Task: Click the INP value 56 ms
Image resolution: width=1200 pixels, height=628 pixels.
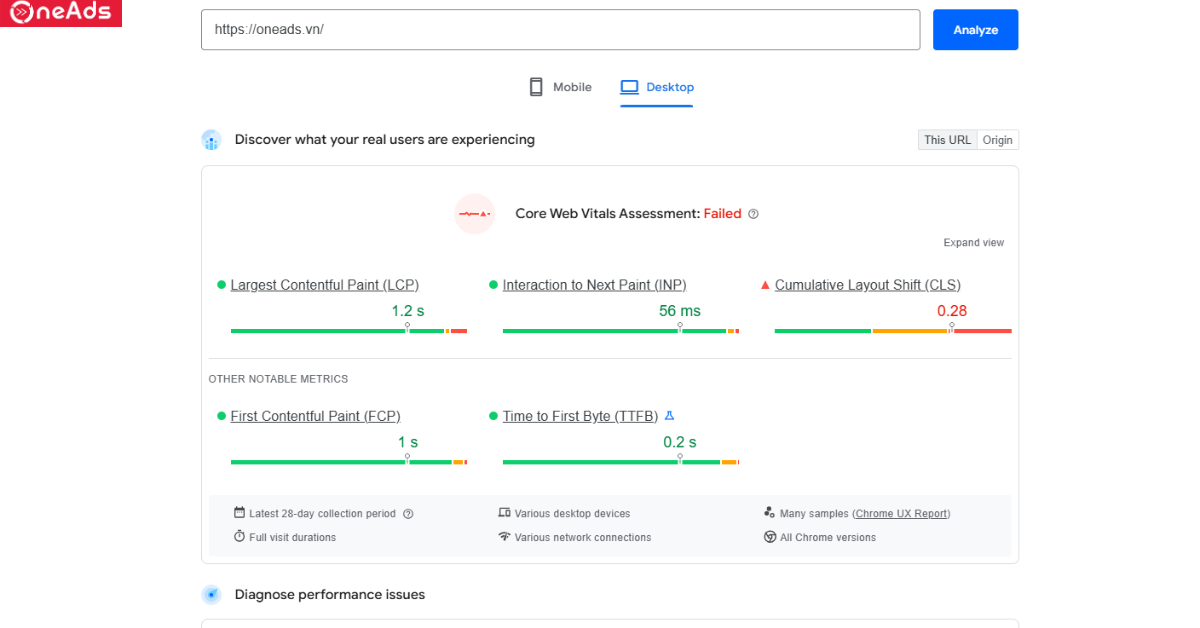Action: pyautogui.click(x=680, y=311)
